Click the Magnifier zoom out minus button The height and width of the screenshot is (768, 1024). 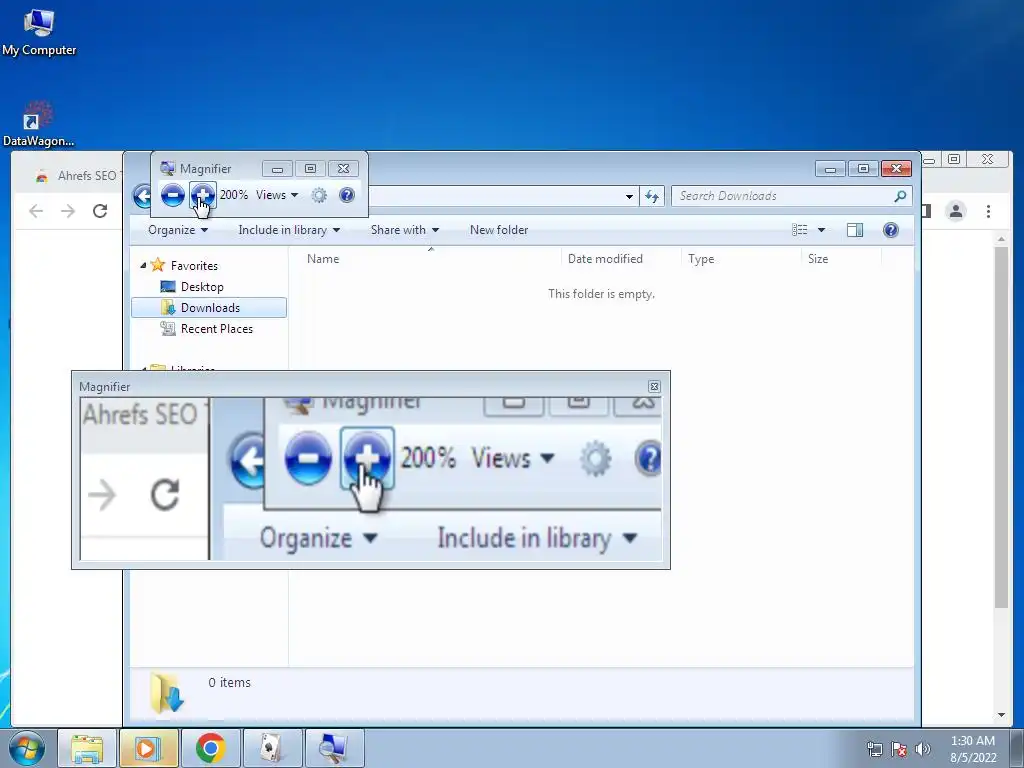click(x=172, y=195)
